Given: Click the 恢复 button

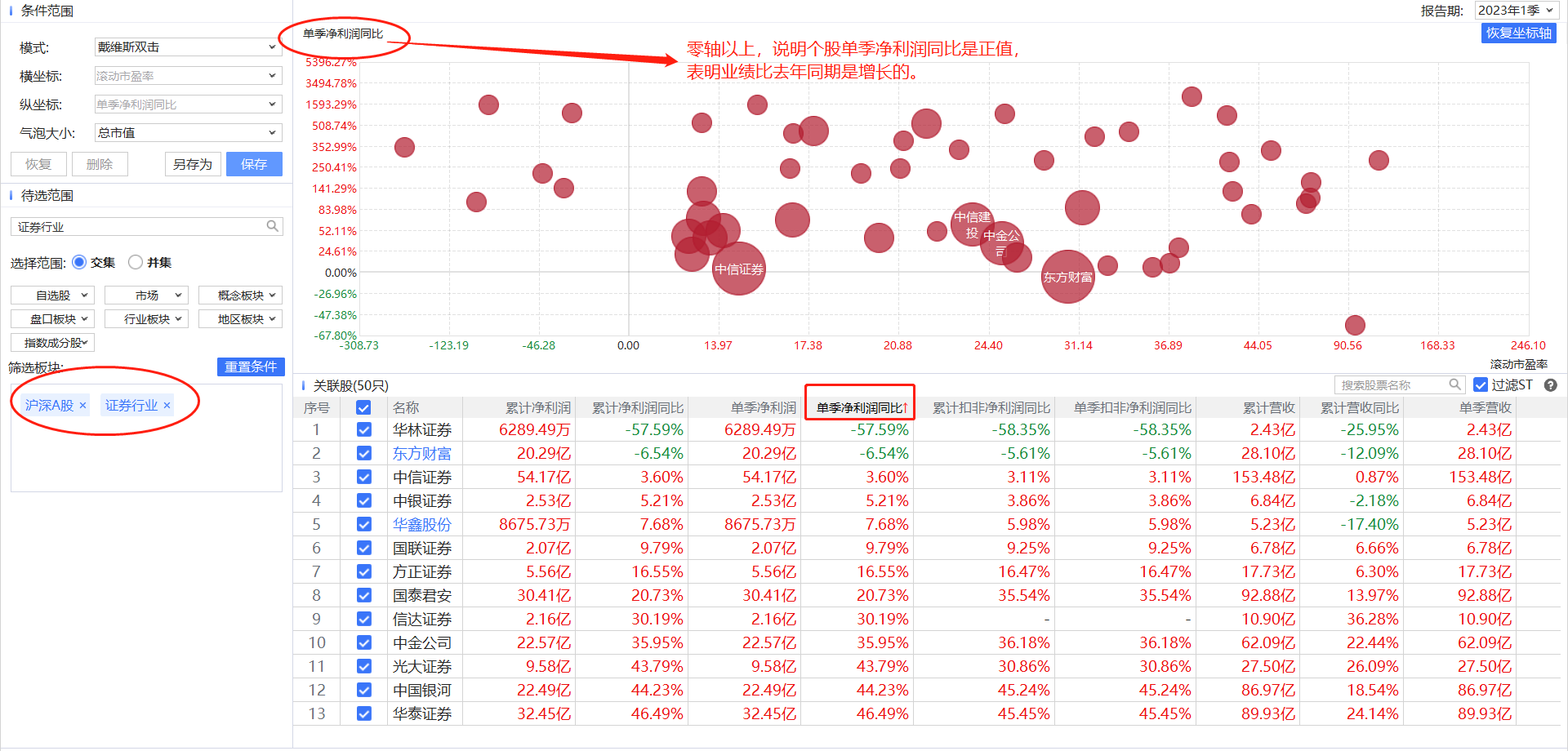Looking at the screenshot, I should pos(38,164).
